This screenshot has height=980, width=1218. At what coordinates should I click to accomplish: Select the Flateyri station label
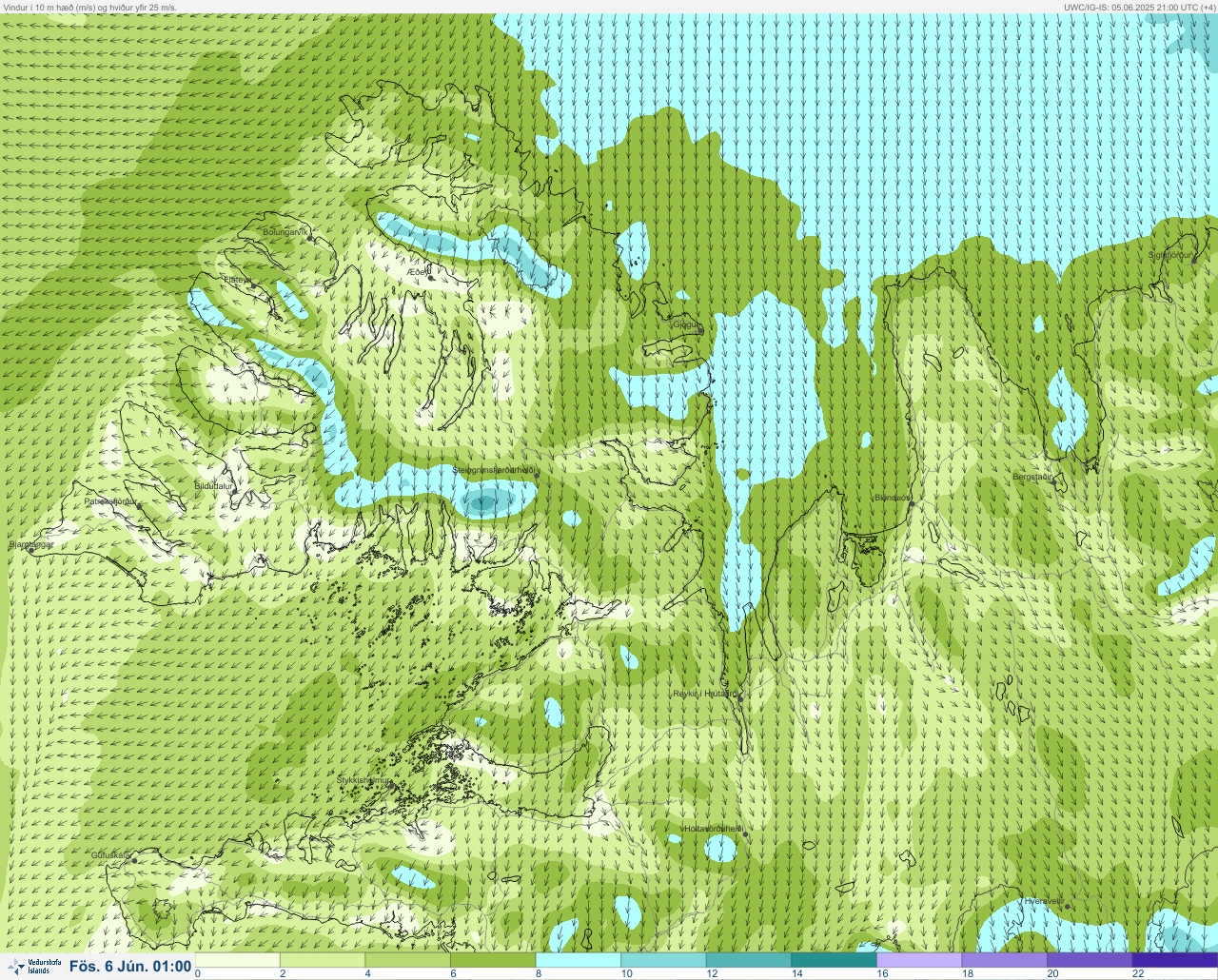pos(238,280)
